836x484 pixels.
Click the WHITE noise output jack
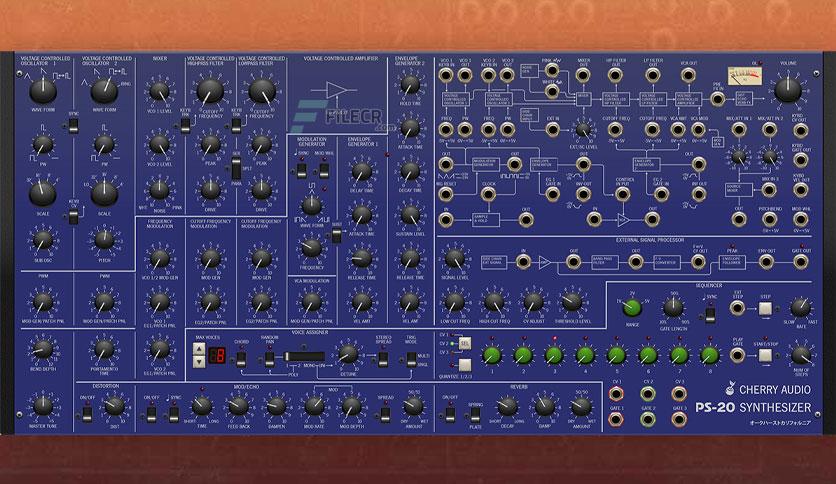tap(552, 92)
